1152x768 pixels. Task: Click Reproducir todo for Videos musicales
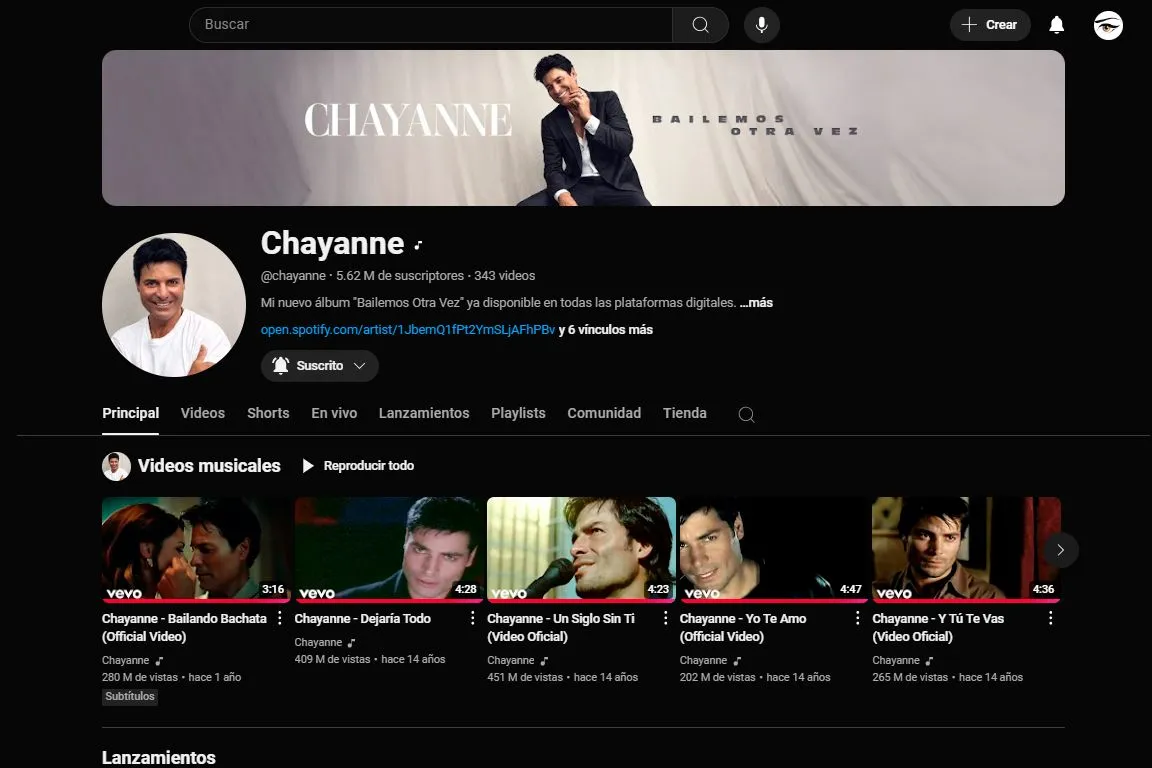coord(358,466)
